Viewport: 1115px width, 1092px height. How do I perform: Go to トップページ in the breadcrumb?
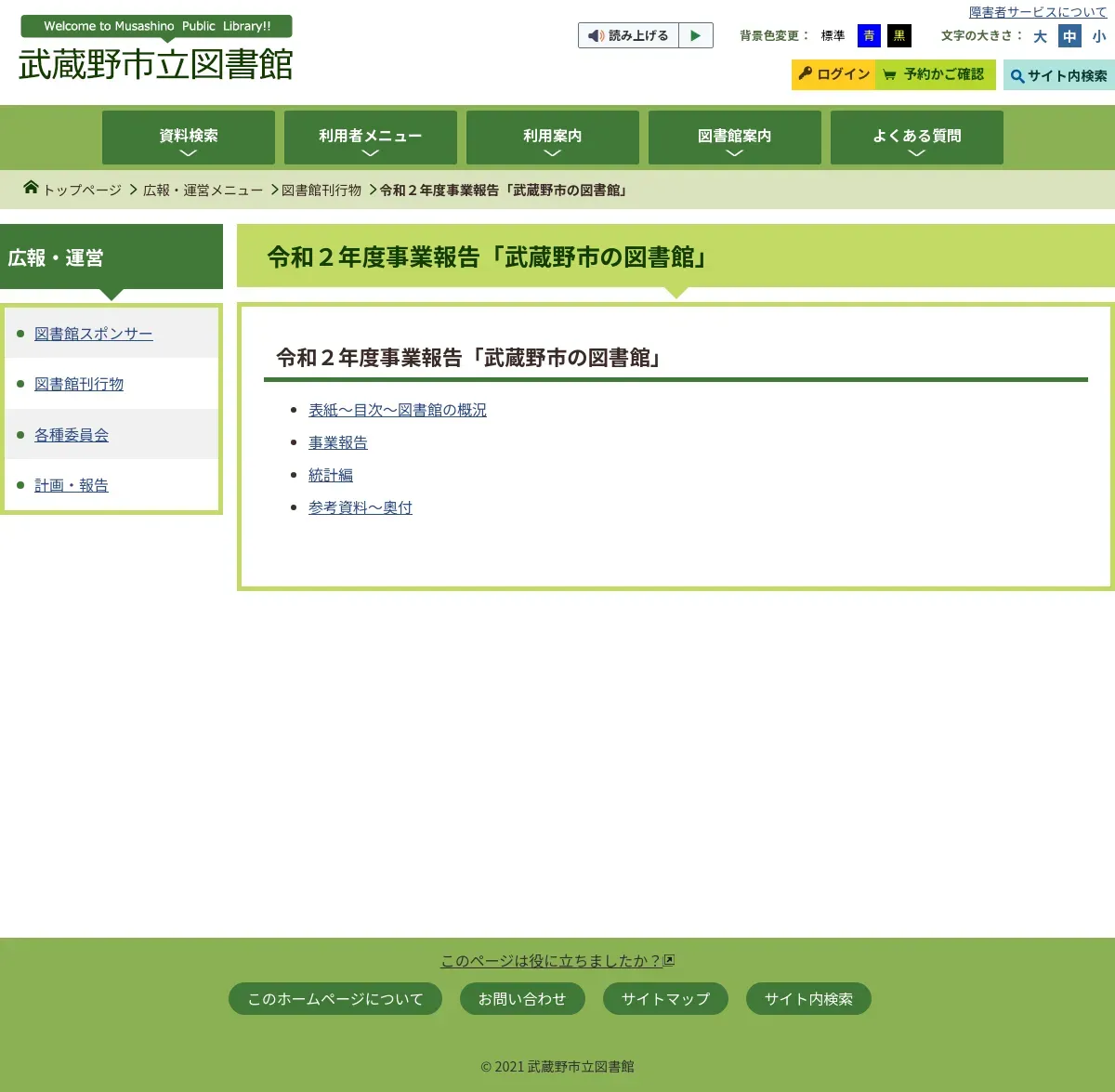(x=82, y=190)
